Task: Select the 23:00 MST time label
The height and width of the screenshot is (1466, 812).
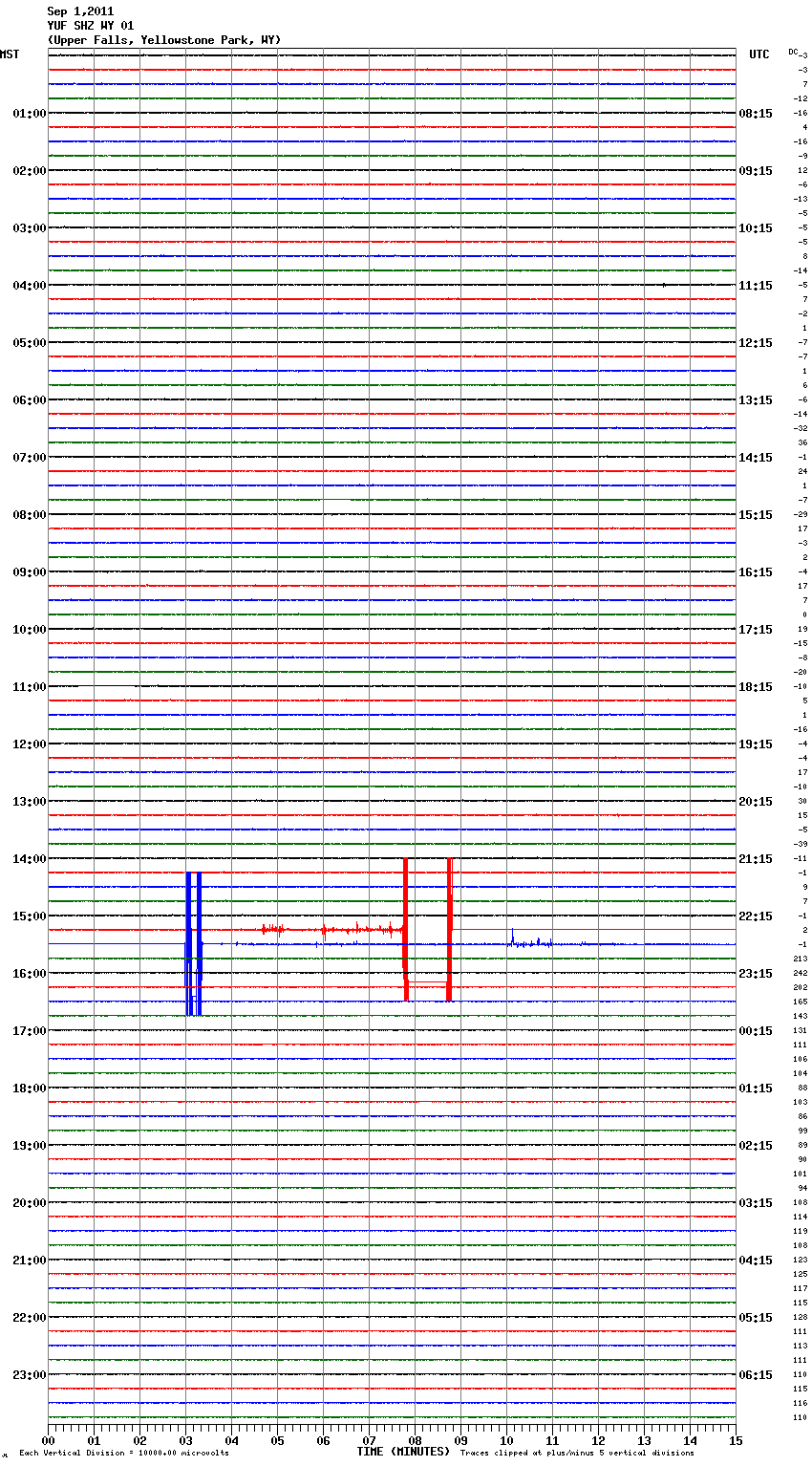Action: [30, 1374]
